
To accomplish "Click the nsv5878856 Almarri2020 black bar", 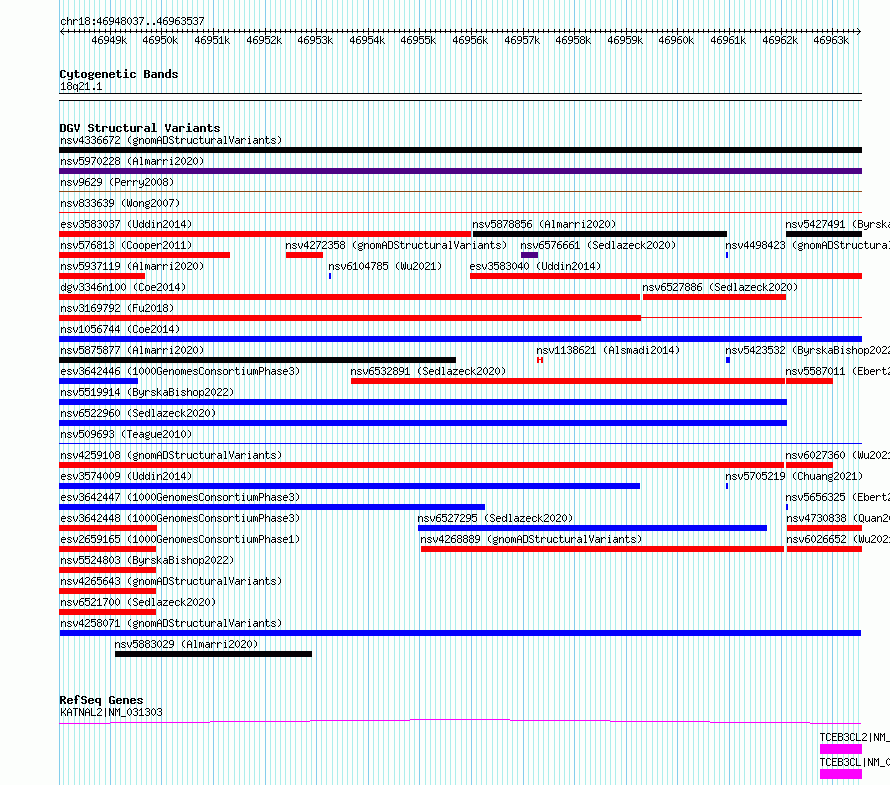I will (599, 234).
